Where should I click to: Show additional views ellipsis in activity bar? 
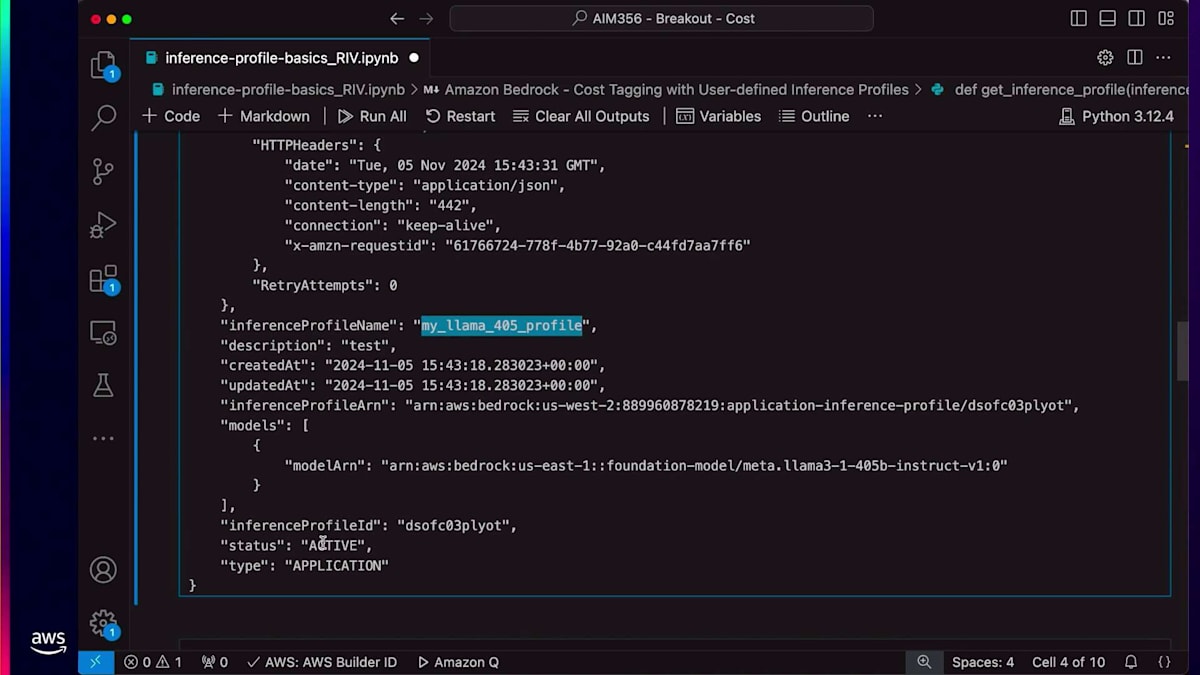pos(103,438)
